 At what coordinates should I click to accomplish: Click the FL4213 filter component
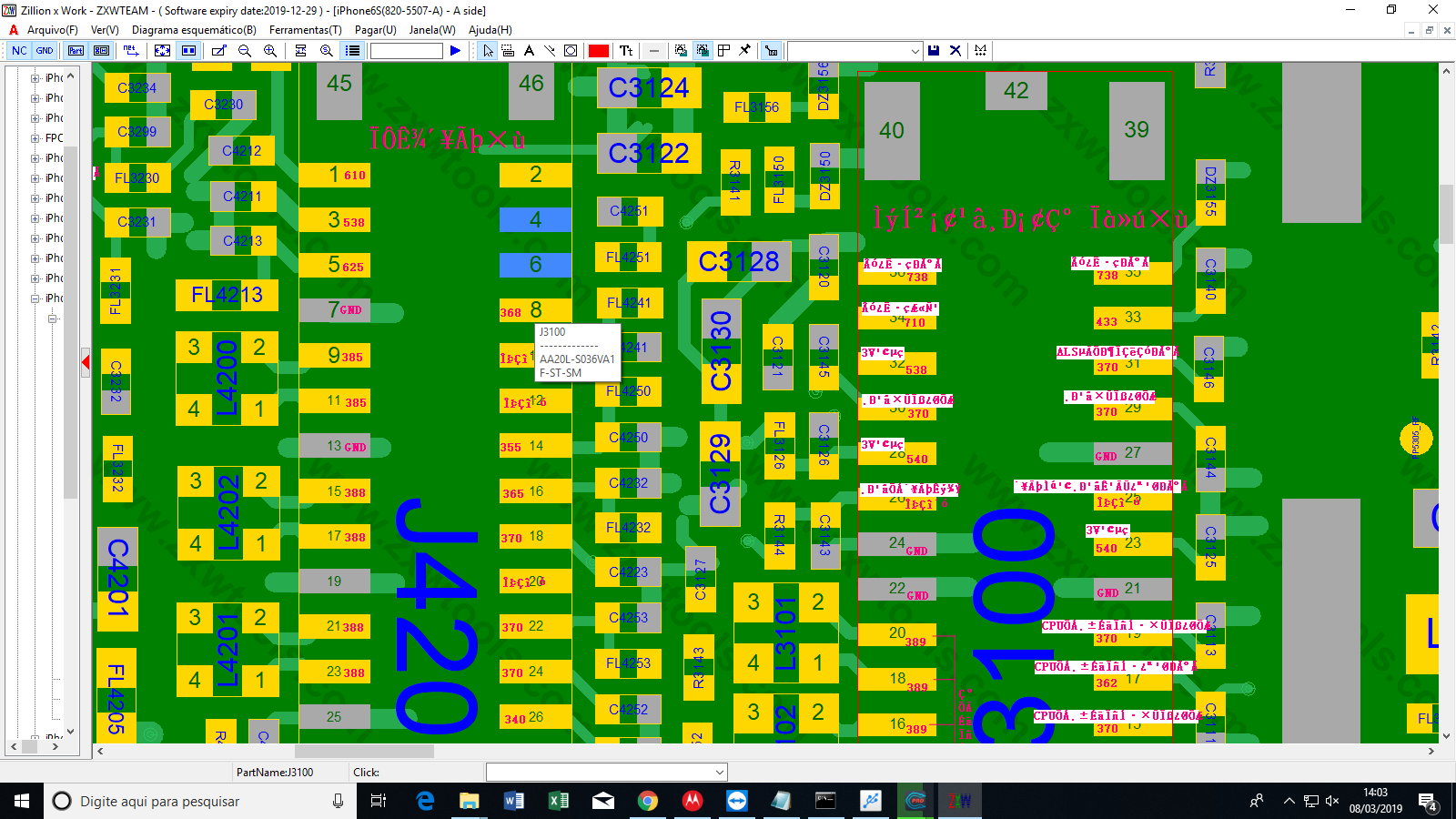point(227,295)
